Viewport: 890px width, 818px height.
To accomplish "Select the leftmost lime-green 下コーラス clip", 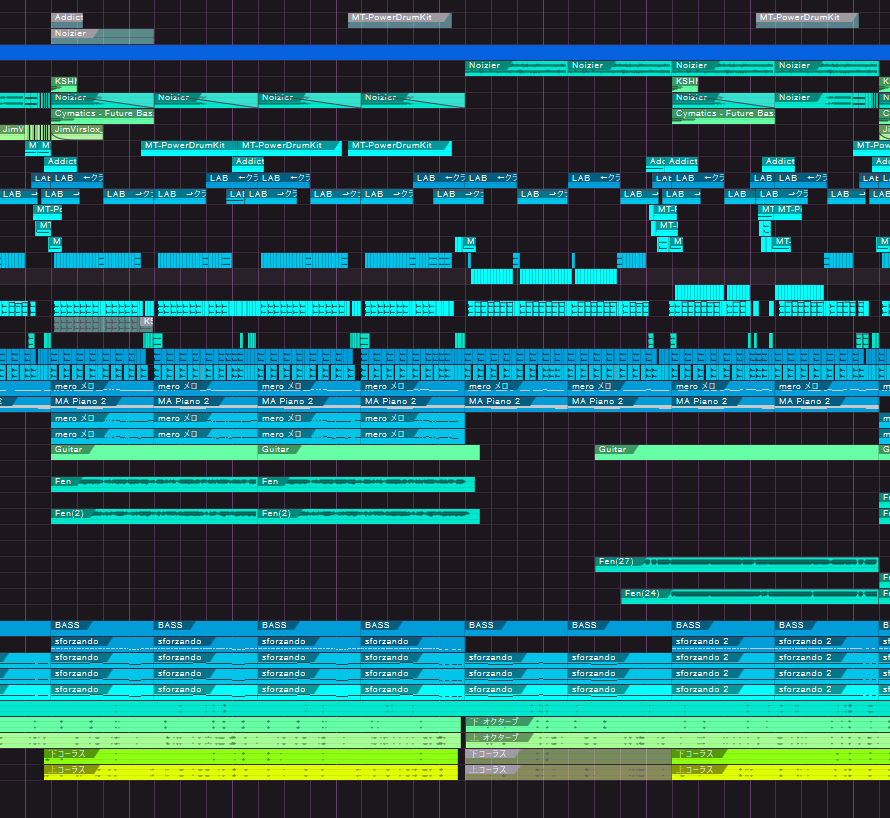I will pos(251,757).
